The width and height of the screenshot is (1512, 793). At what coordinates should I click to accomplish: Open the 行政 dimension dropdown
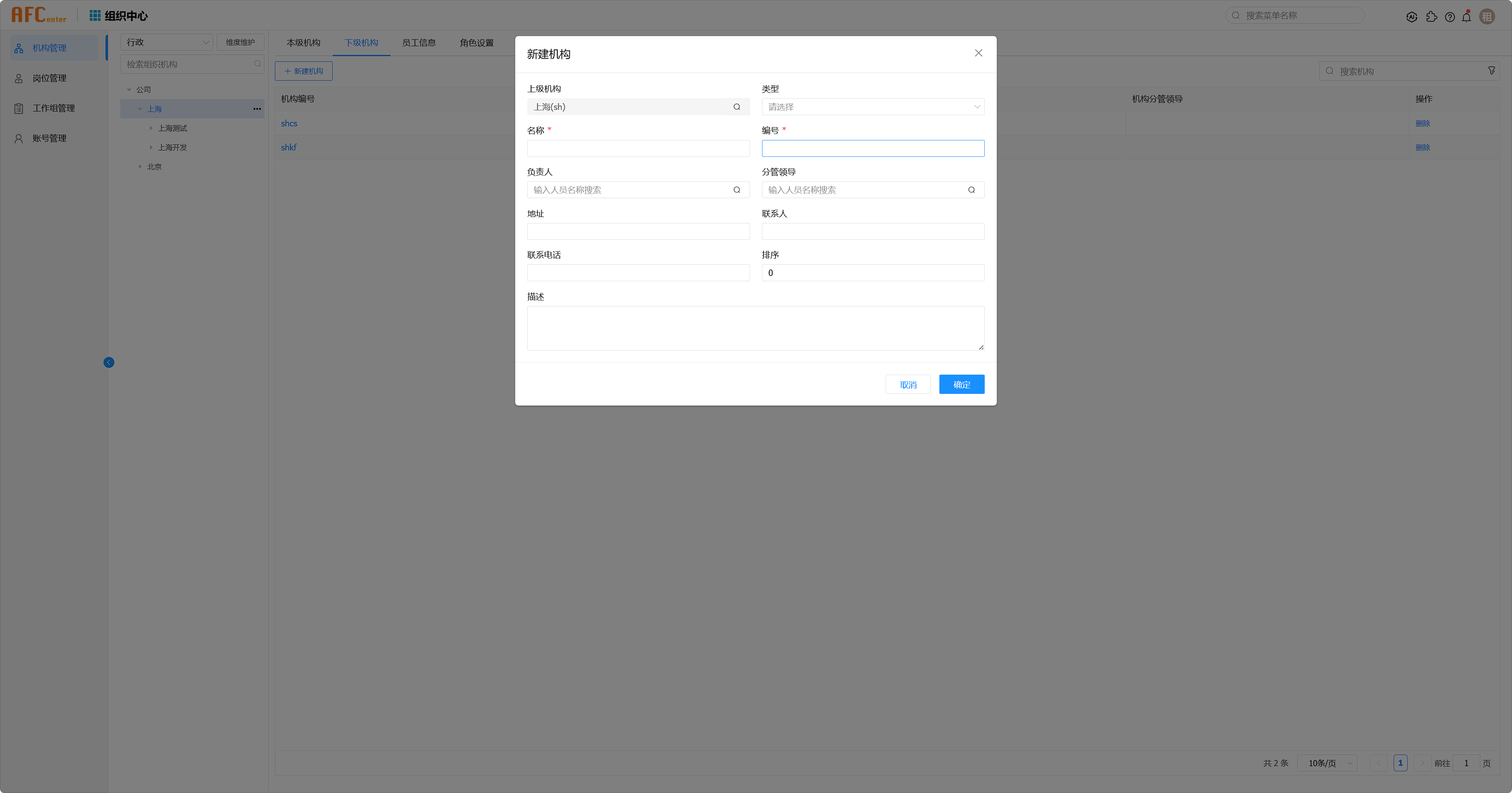[x=167, y=42]
